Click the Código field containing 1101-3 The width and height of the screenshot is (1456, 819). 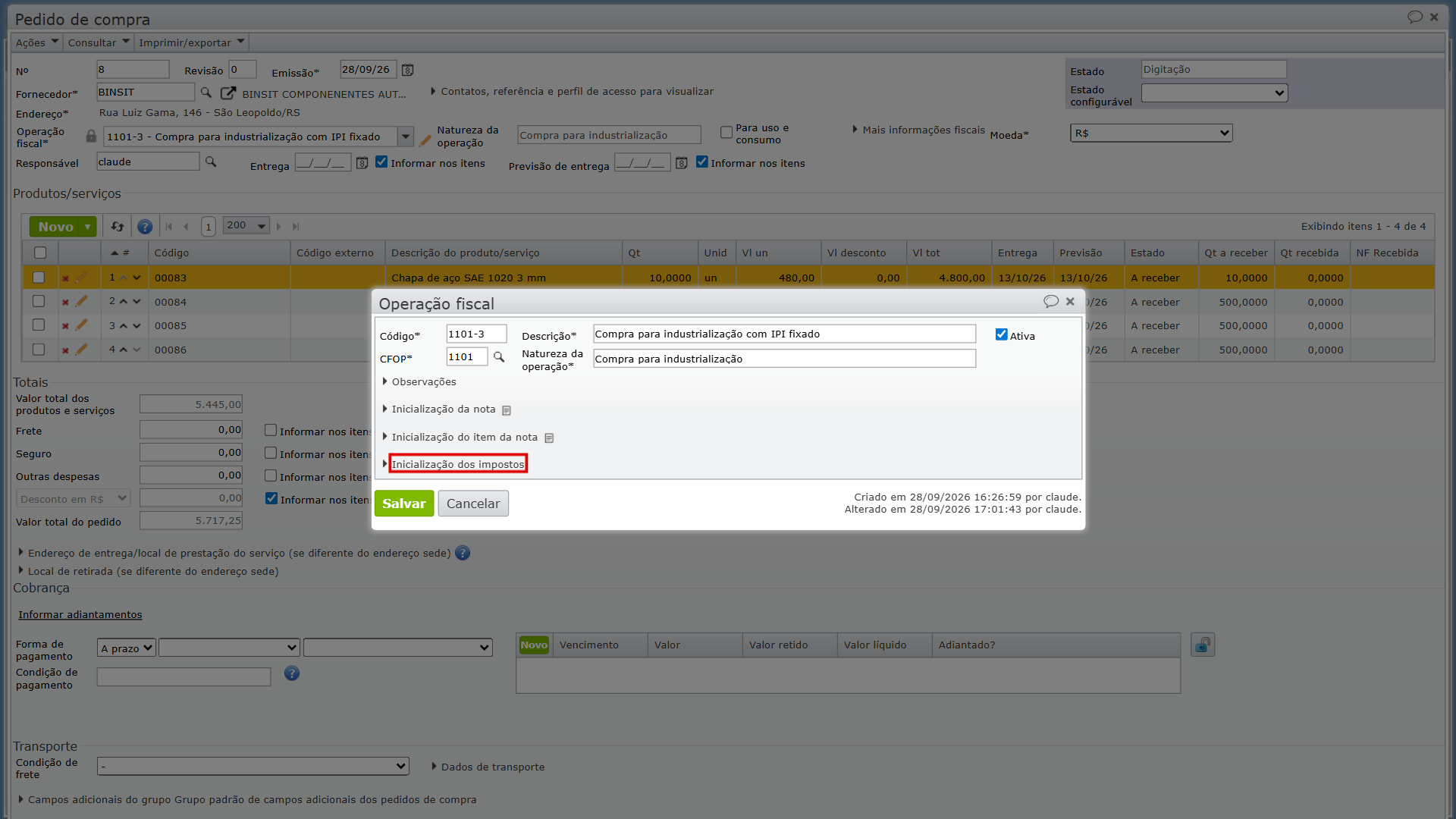476,334
